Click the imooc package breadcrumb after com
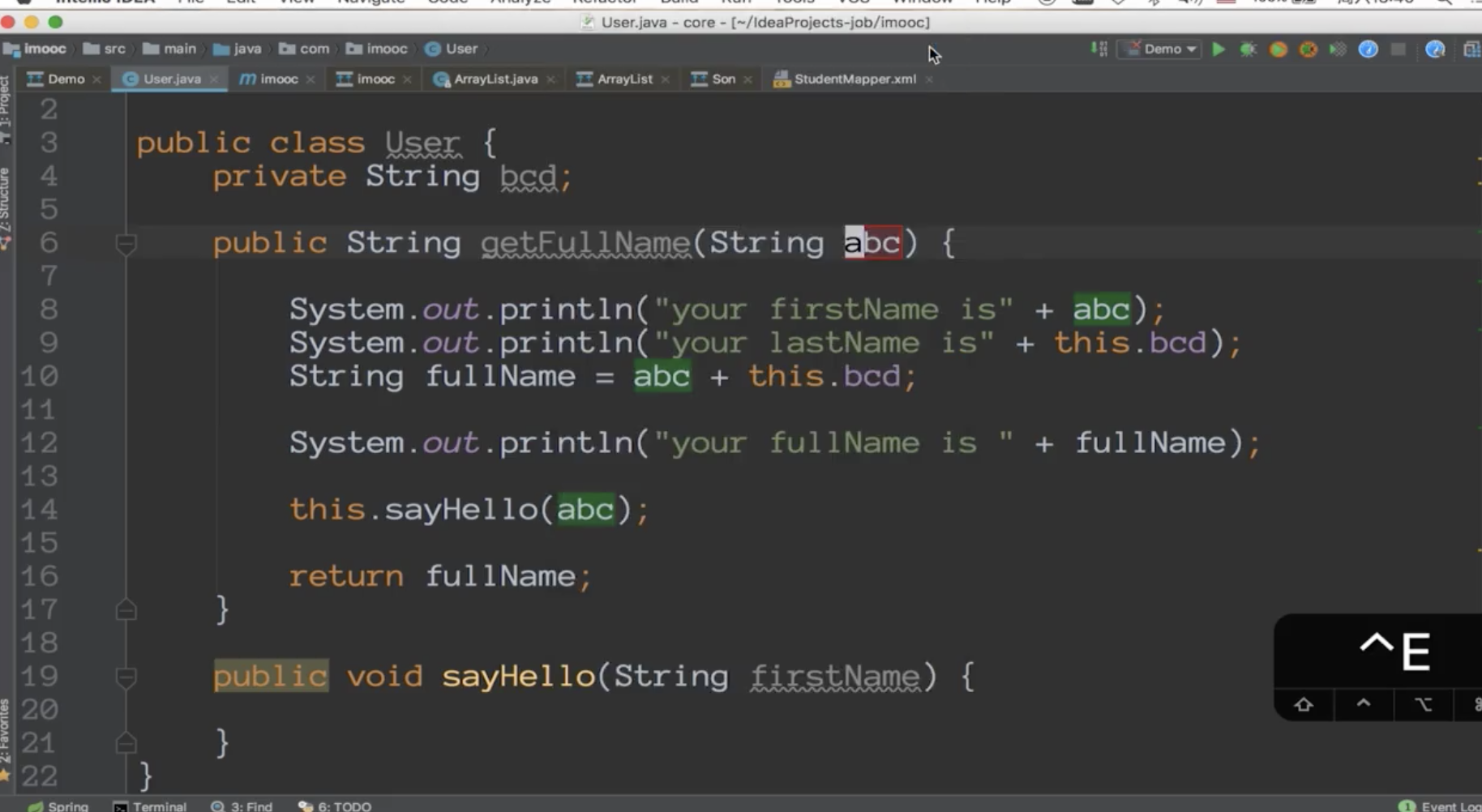 point(377,49)
